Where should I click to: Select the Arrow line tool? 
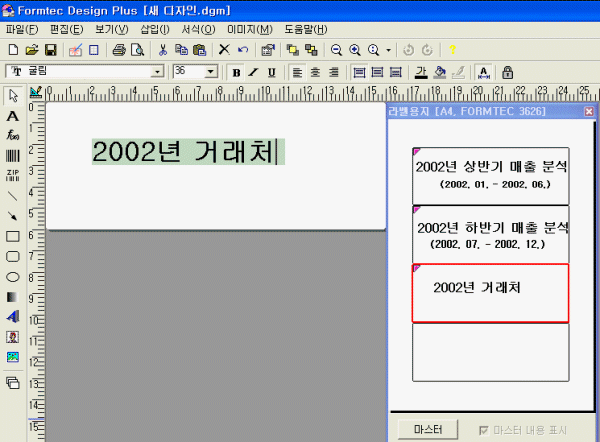pos(13,216)
